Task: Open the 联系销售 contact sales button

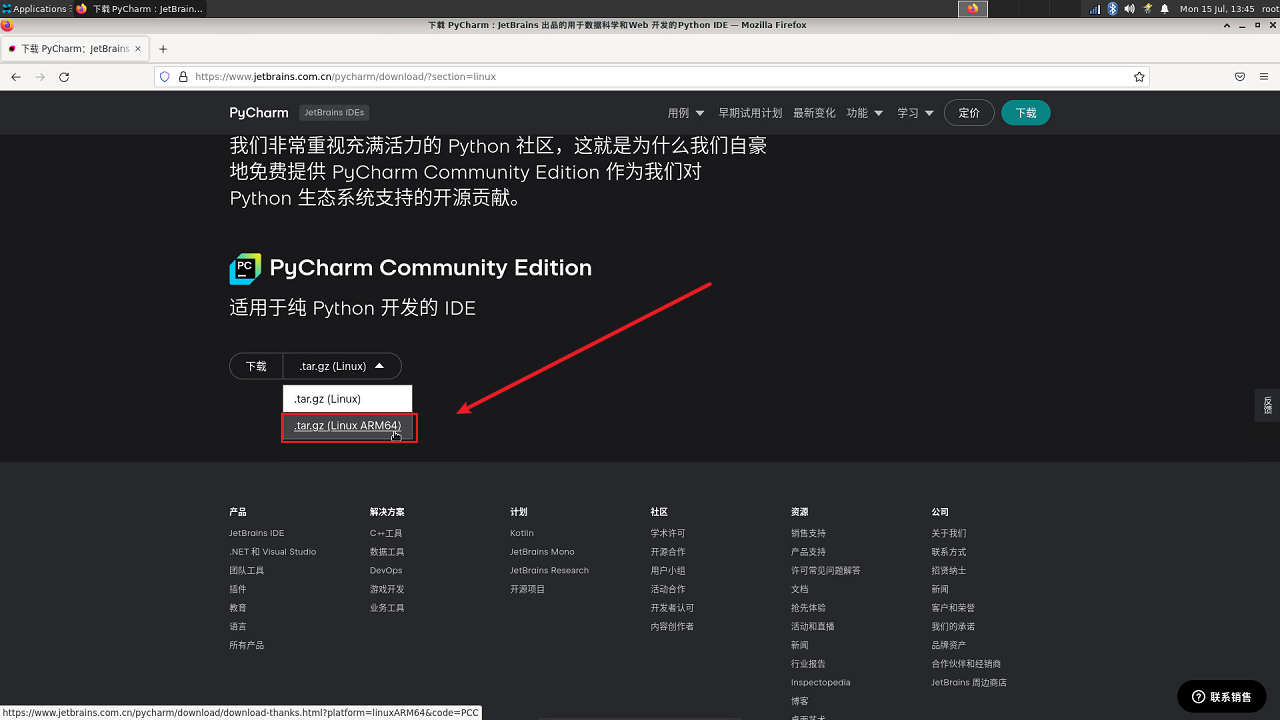Action: (1222, 697)
